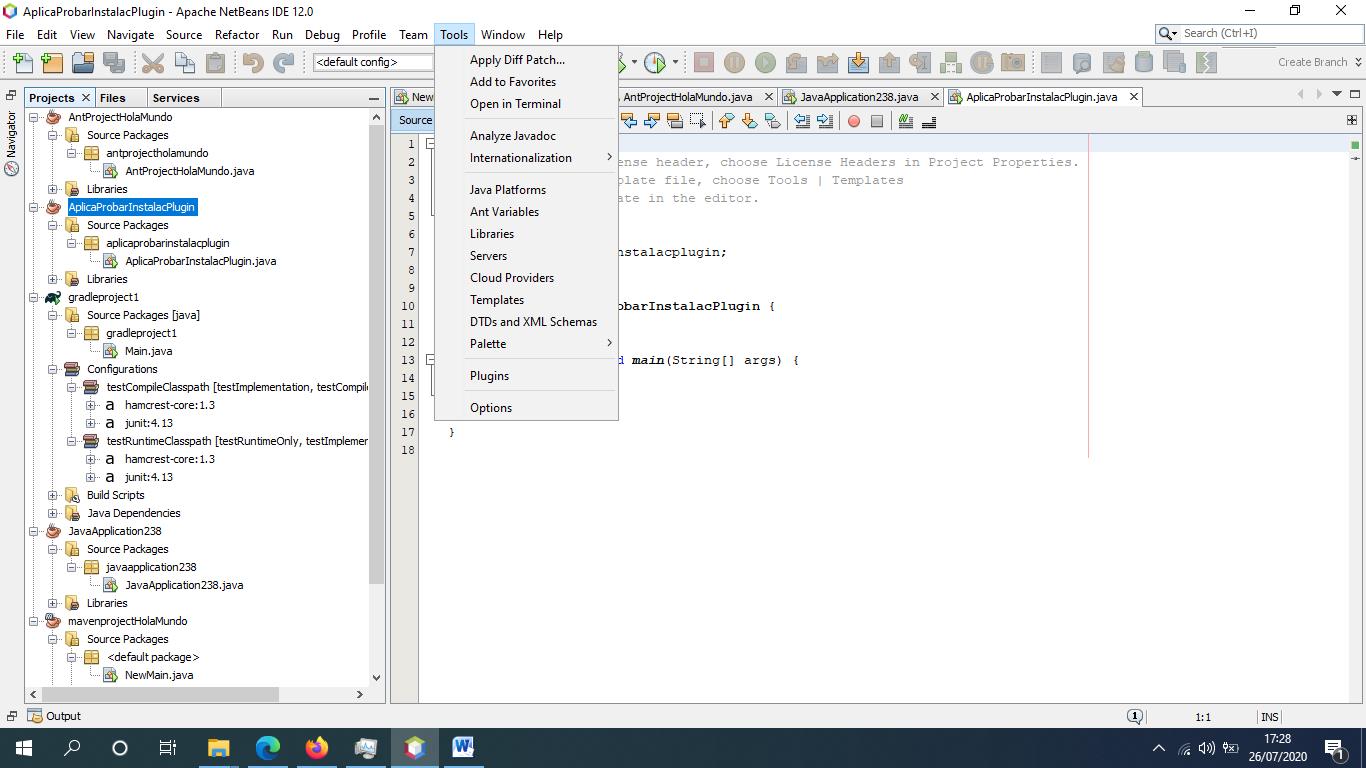This screenshot has width=1366, height=768.
Task: Choose Open in Terminal menu entry
Action: point(526,104)
